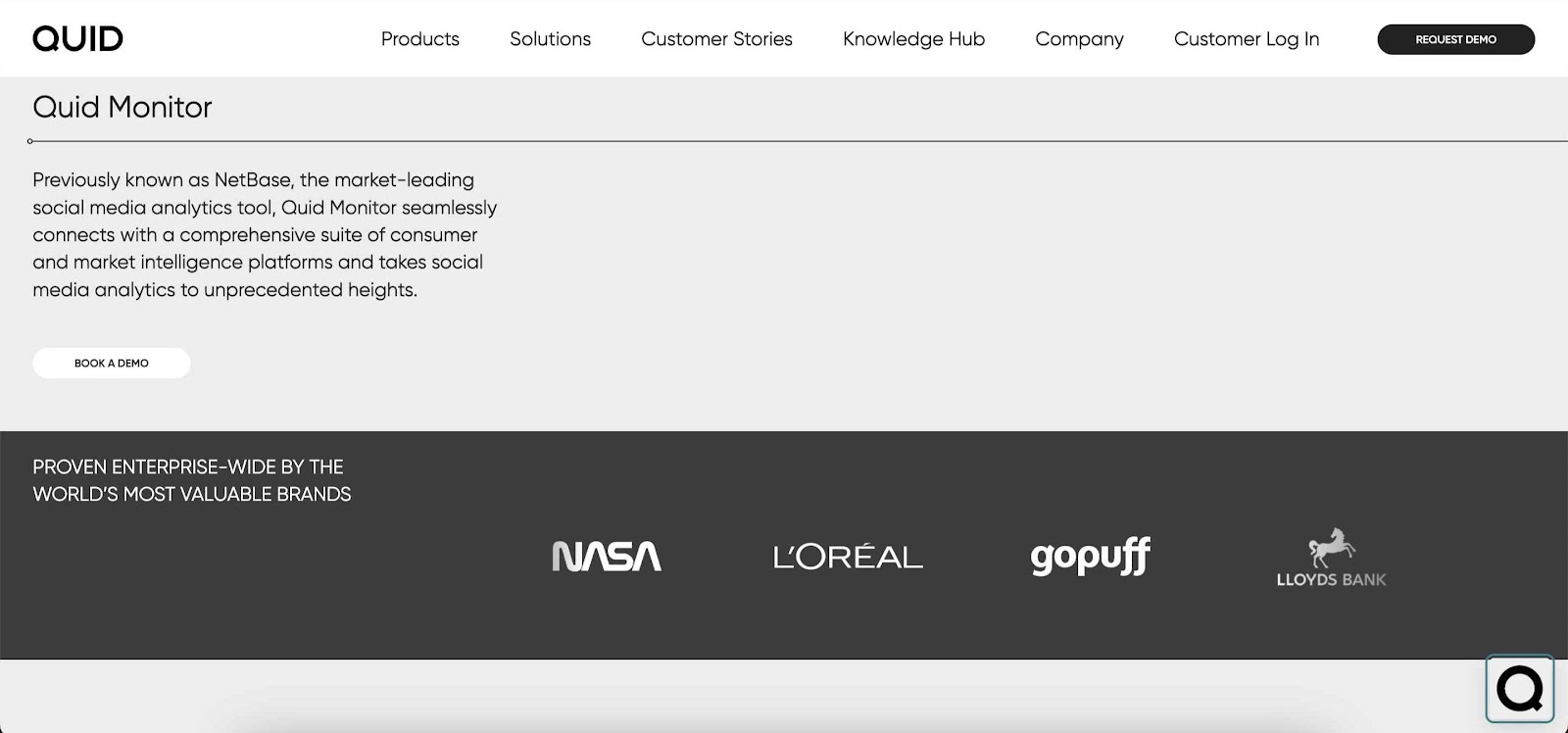Viewport: 1568px width, 733px height.
Task: Open the Company menu
Action: coord(1079,39)
